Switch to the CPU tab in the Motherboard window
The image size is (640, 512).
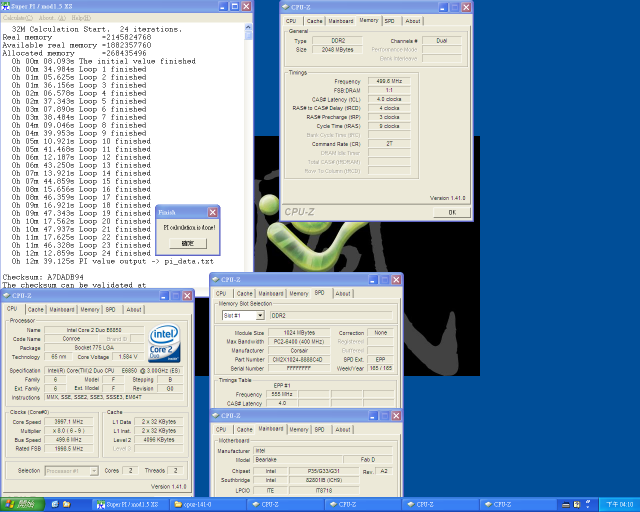pos(221,430)
